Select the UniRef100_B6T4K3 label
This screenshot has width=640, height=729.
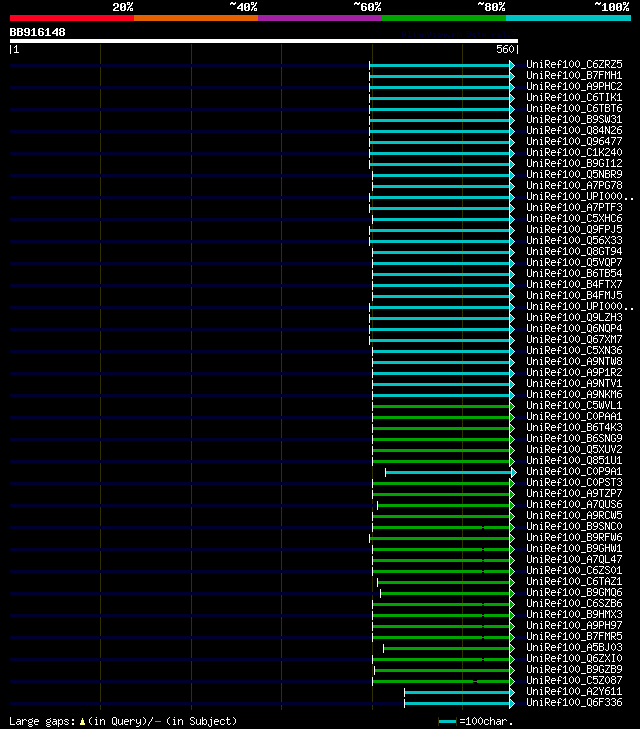(x=574, y=428)
